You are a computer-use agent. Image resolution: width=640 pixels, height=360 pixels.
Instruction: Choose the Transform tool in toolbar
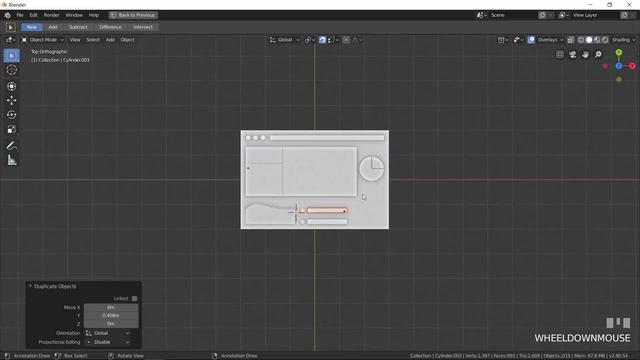(11, 86)
